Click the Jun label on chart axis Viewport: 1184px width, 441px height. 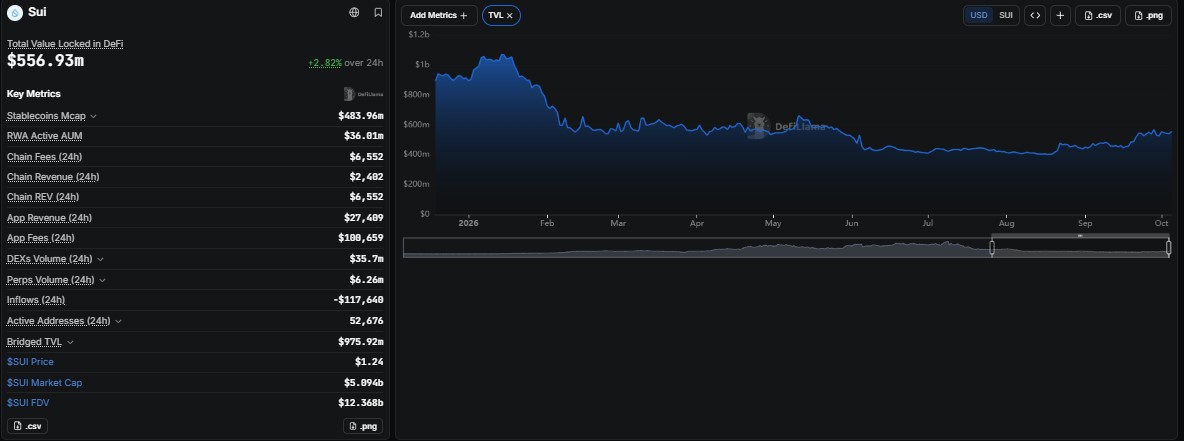click(852, 224)
